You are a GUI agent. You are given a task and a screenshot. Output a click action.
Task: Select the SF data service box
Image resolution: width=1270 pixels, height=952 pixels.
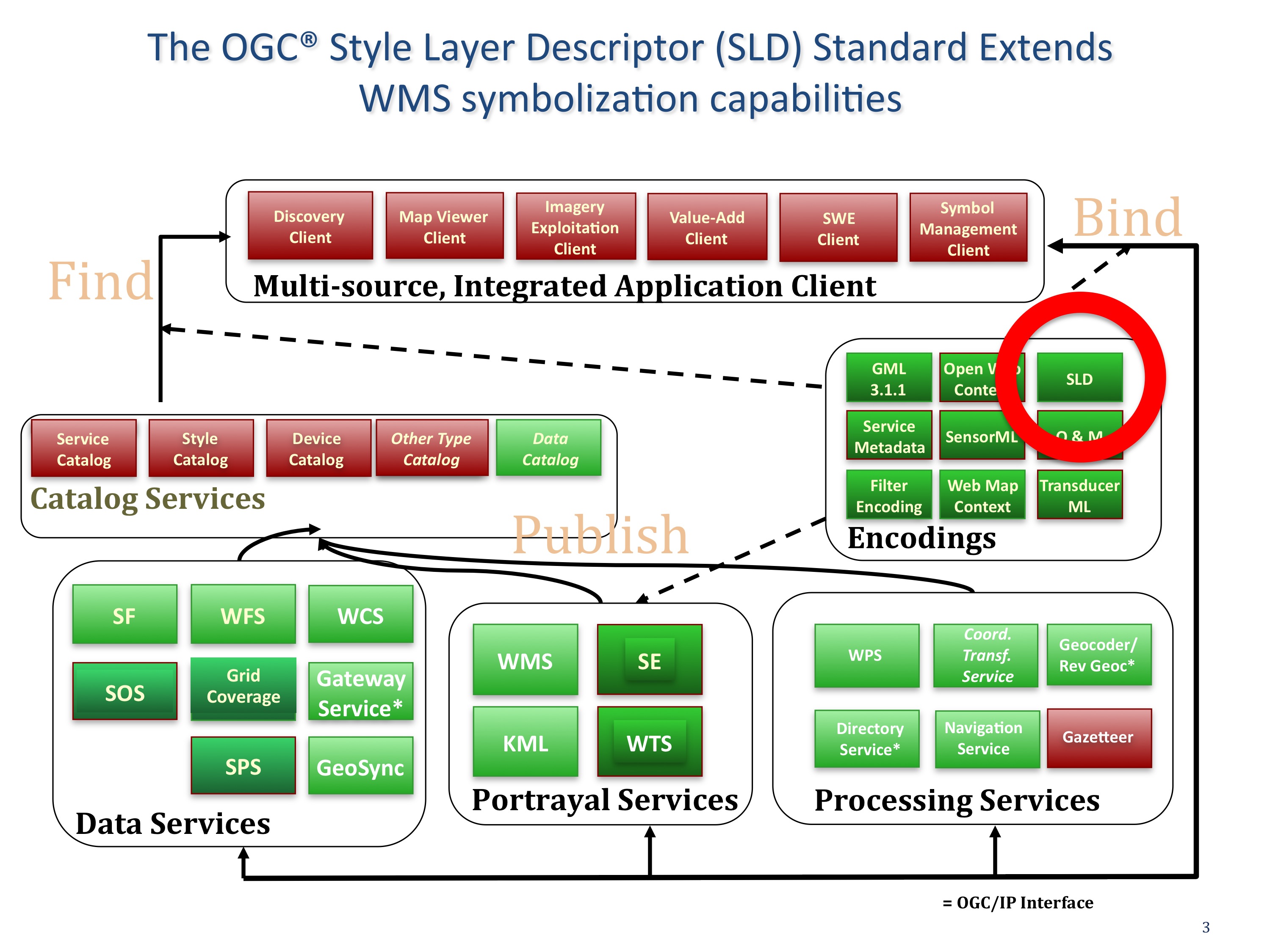[x=125, y=615]
